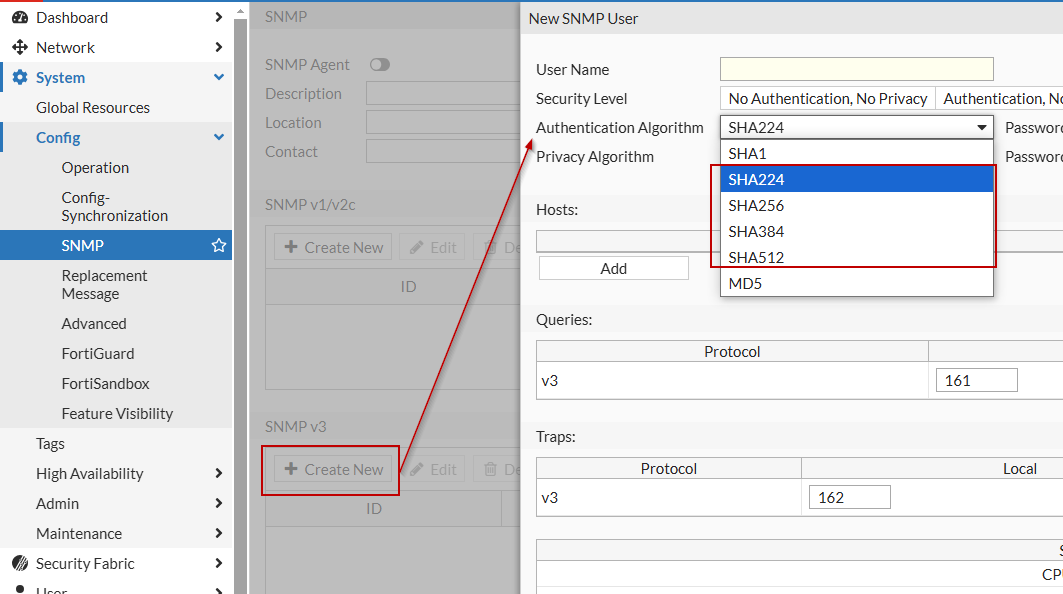Choose SHA256 from the algorithm list
The height and width of the screenshot is (594, 1063).
coord(757,206)
